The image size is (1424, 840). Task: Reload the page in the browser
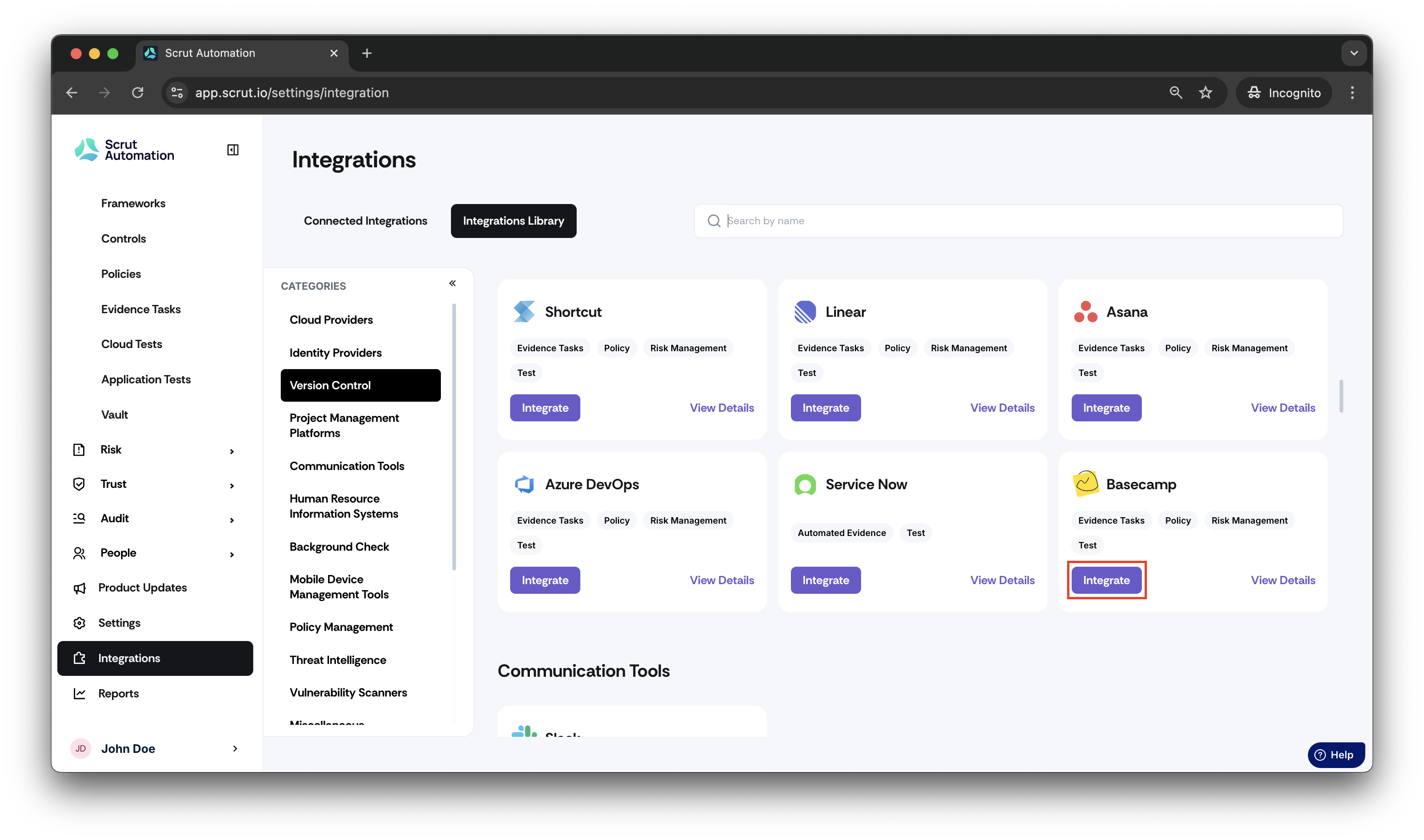[138, 92]
